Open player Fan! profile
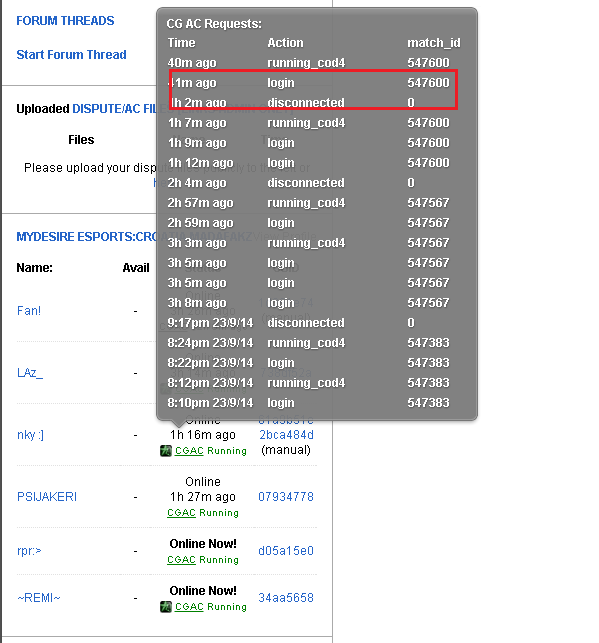The height and width of the screenshot is (643, 599). (x=29, y=311)
